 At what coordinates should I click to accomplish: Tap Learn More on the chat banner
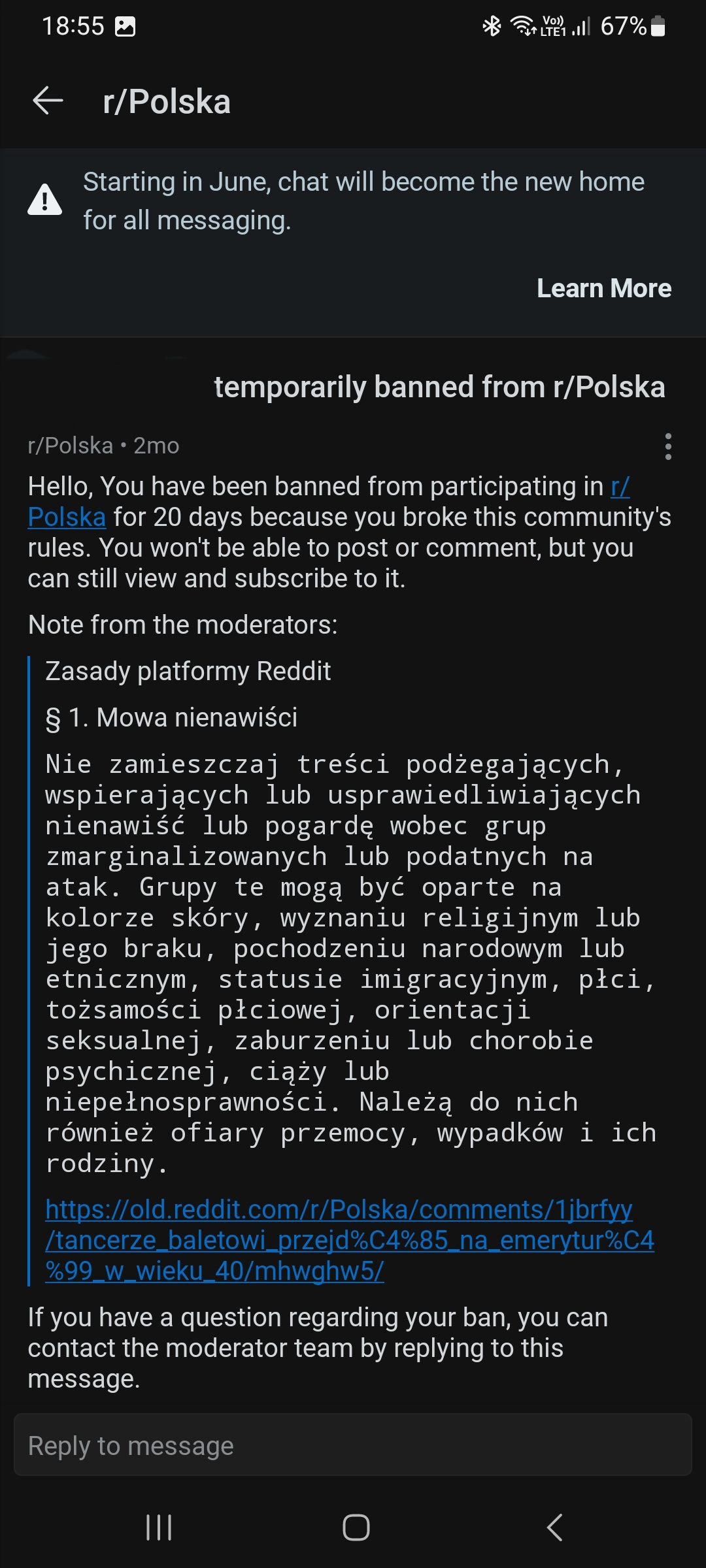603,288
